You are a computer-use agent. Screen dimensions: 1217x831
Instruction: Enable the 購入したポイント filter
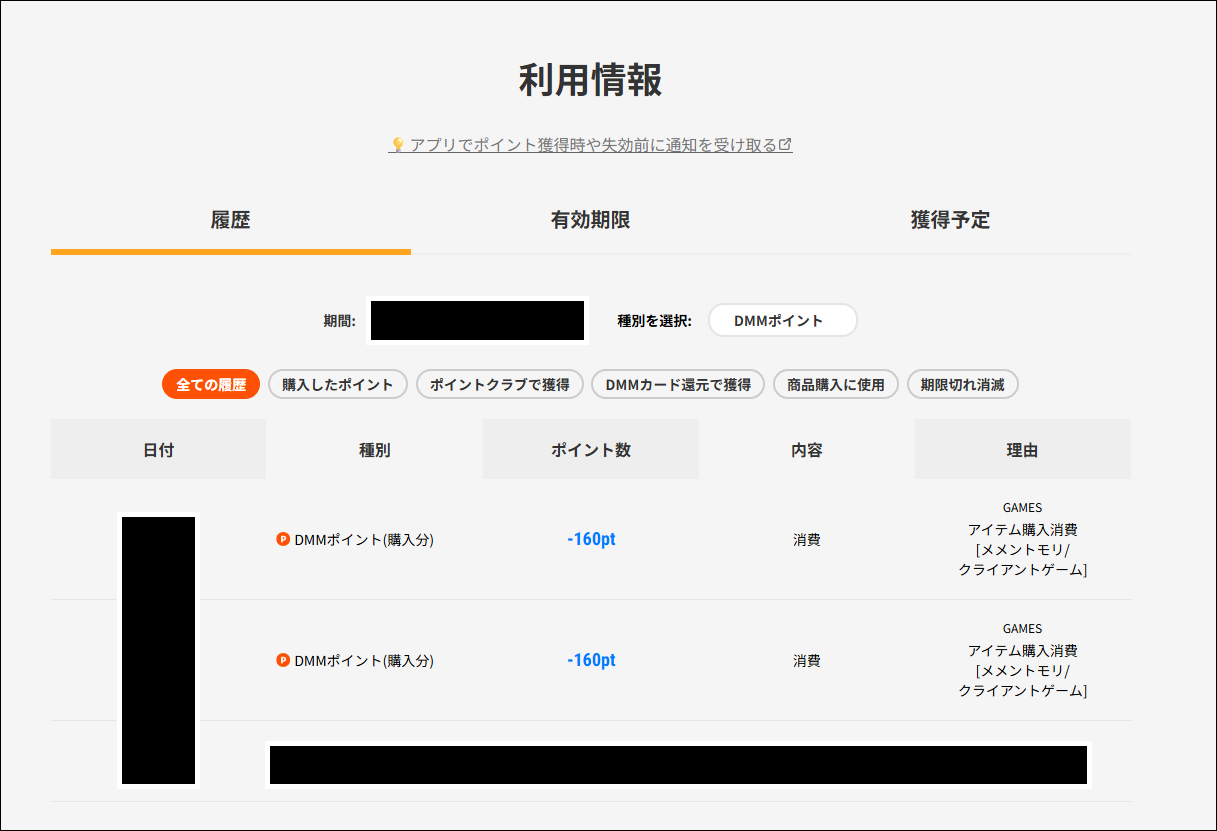point(337,384)
